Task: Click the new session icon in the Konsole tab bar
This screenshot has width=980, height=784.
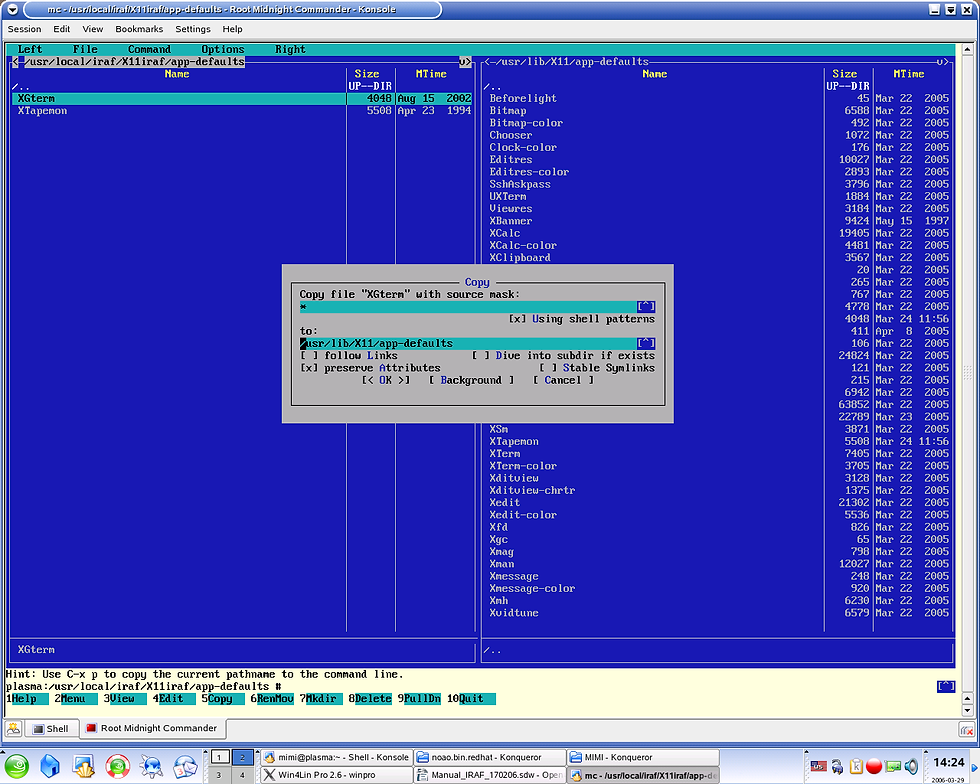Action: click(x=14, y=728)
